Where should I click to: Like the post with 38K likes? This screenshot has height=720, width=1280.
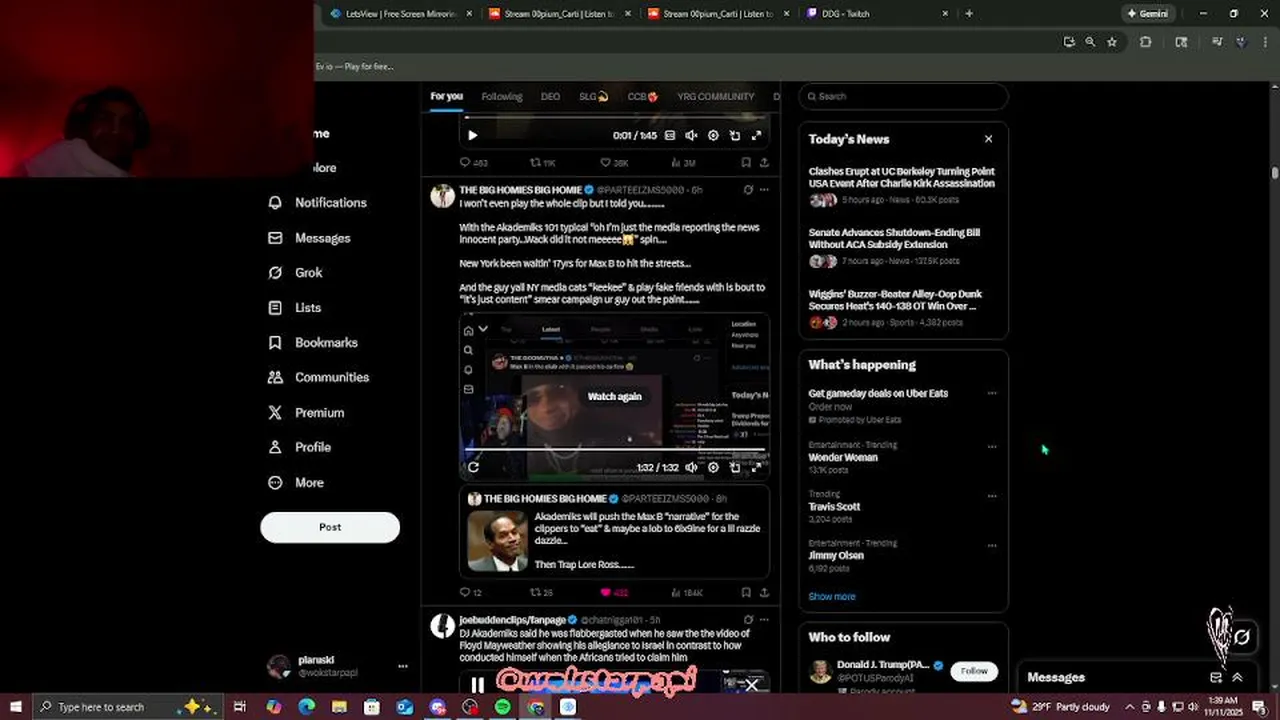click(614, 162)
